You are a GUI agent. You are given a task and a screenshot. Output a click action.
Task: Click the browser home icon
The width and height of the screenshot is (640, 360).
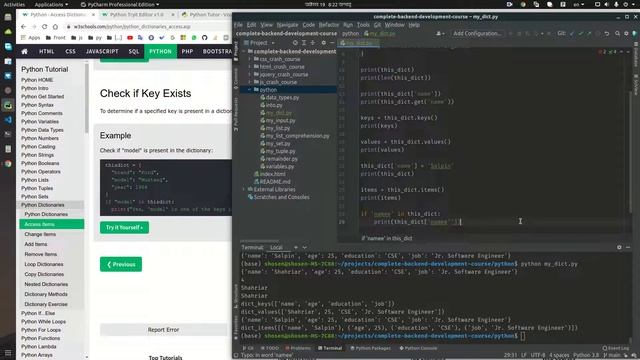(56, 27)
